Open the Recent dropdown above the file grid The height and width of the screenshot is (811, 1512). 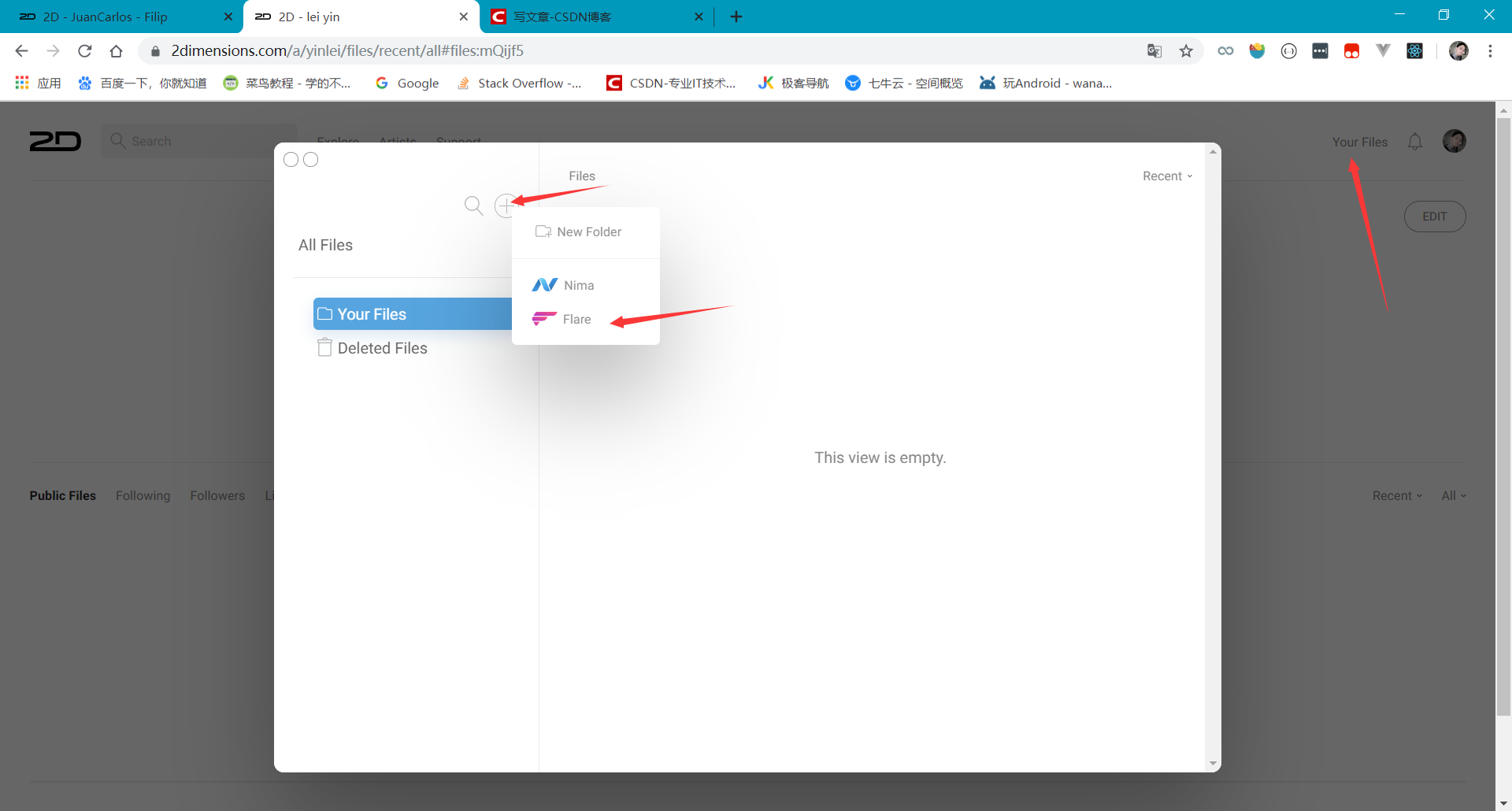pos(1397,495)
